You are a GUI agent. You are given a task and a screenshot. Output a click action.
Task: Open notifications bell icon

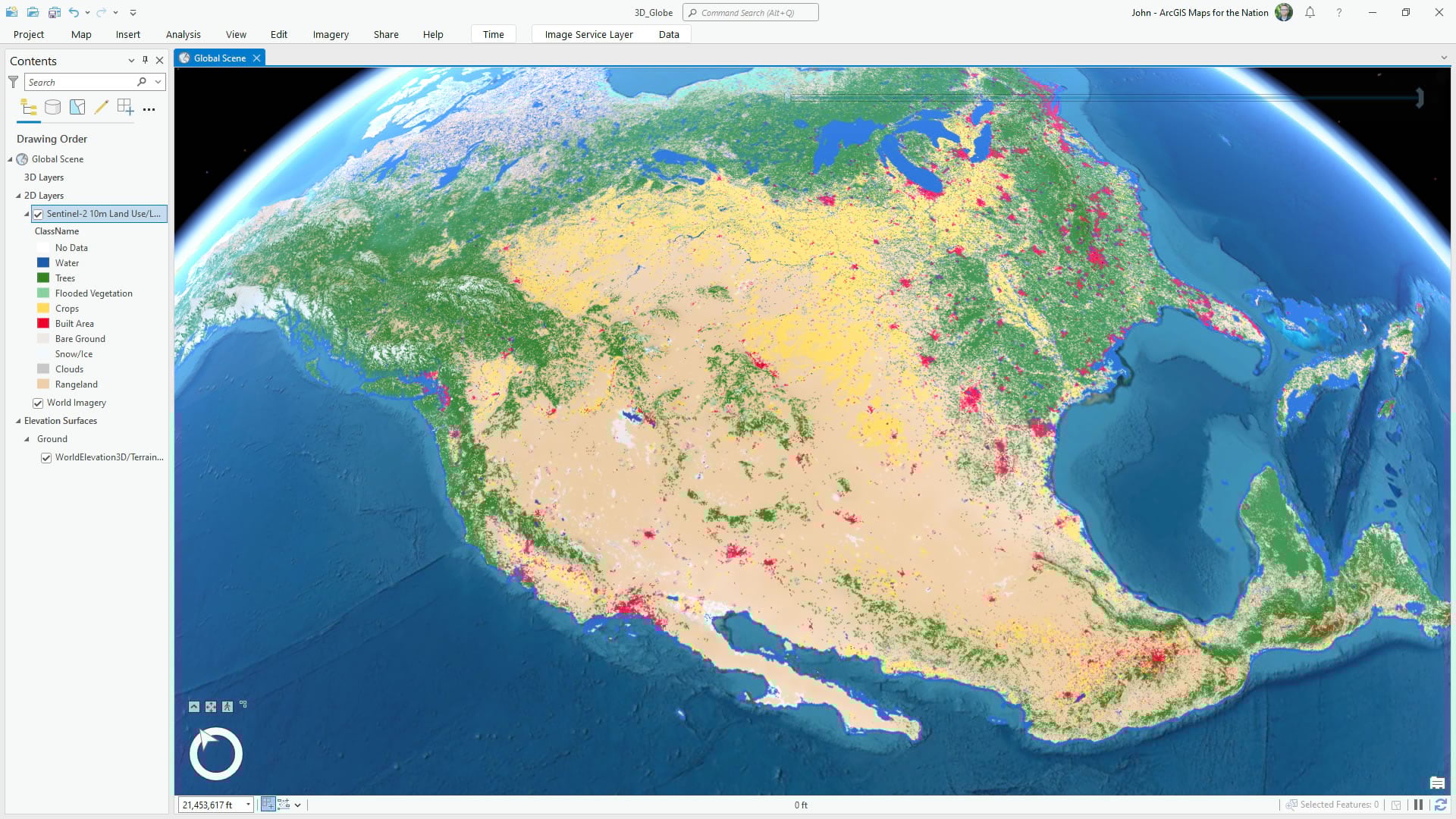pyautogui.click(x=1310, y=12)
